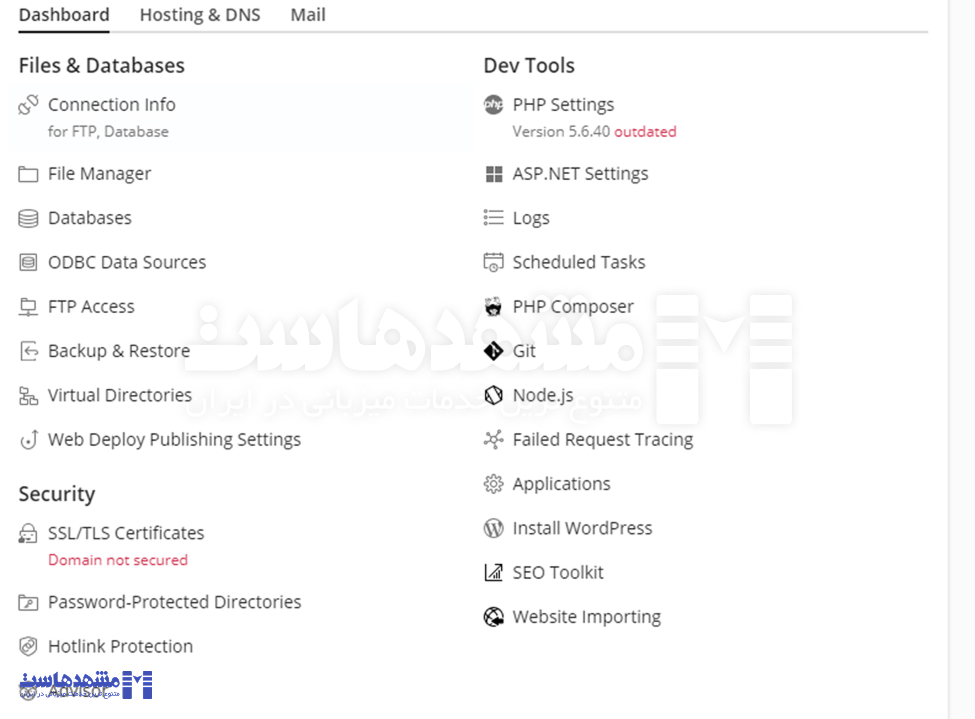The image size is (975, 719).
Task: Click the Node.js hexagon icon
Action: (x=493, y=395)
